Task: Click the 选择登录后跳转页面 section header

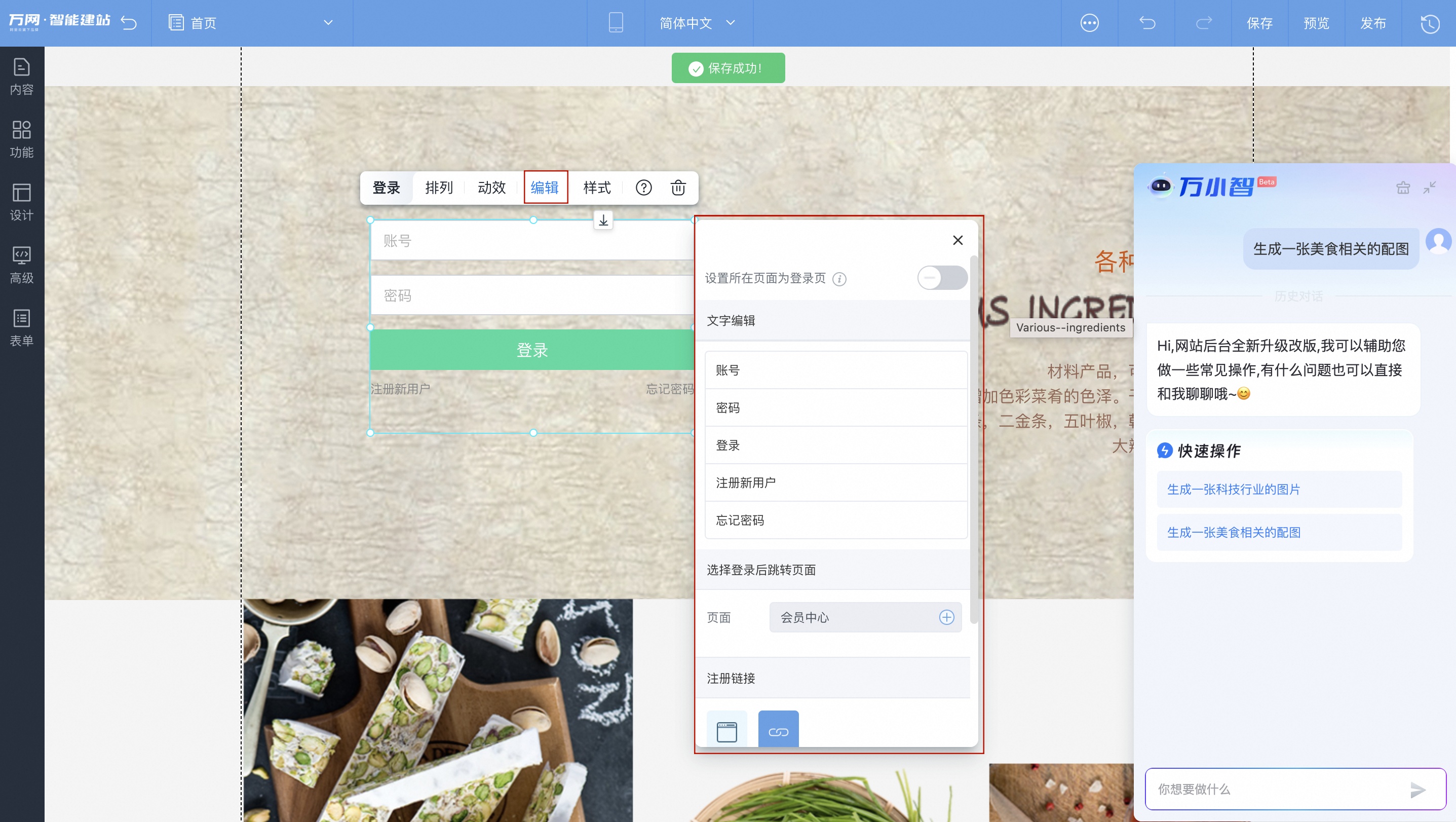Action: [x=833, y=570]
